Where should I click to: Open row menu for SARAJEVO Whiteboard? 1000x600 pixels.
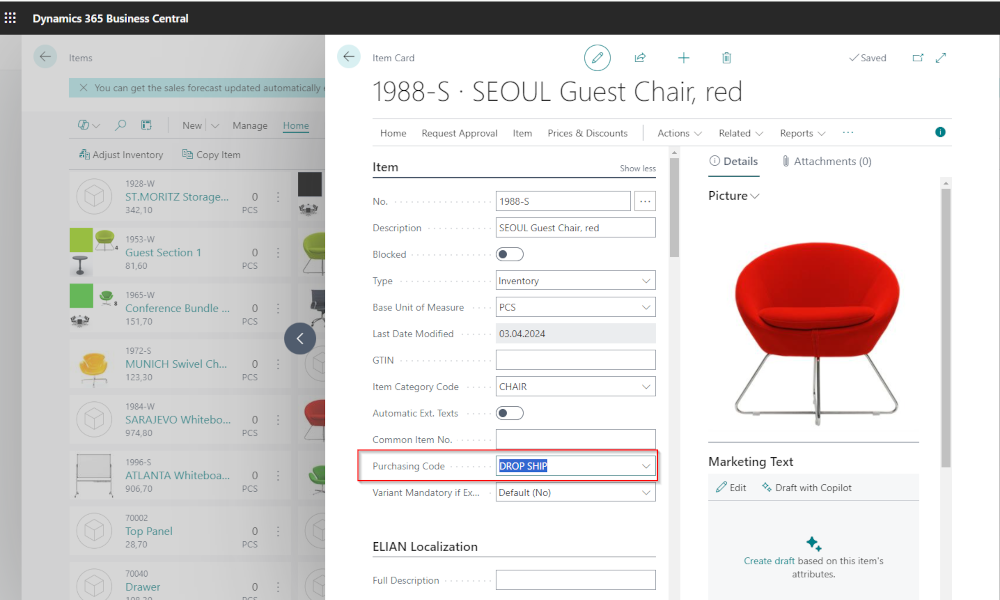click(278, 420)
